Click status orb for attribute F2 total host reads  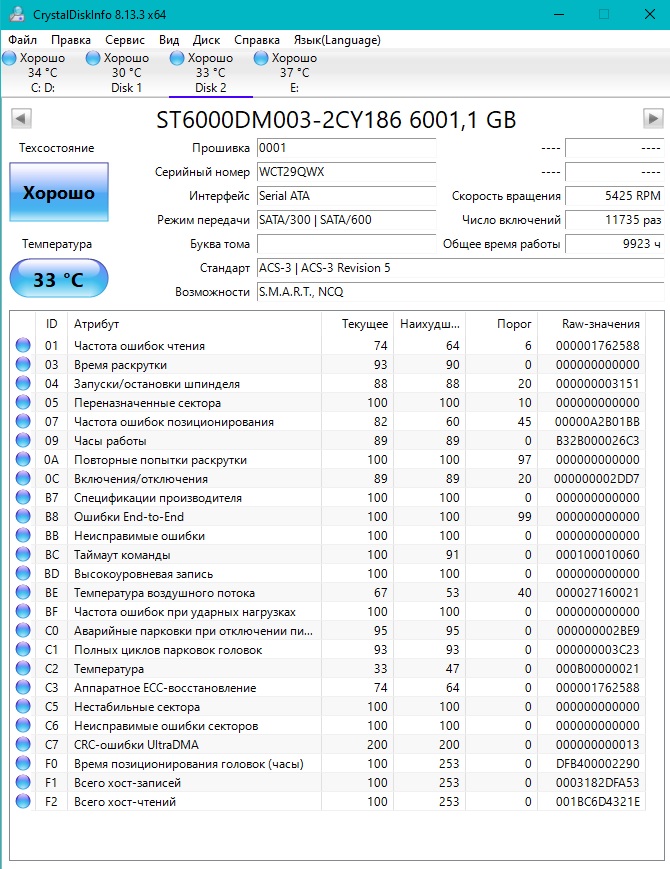click(23, 801)
